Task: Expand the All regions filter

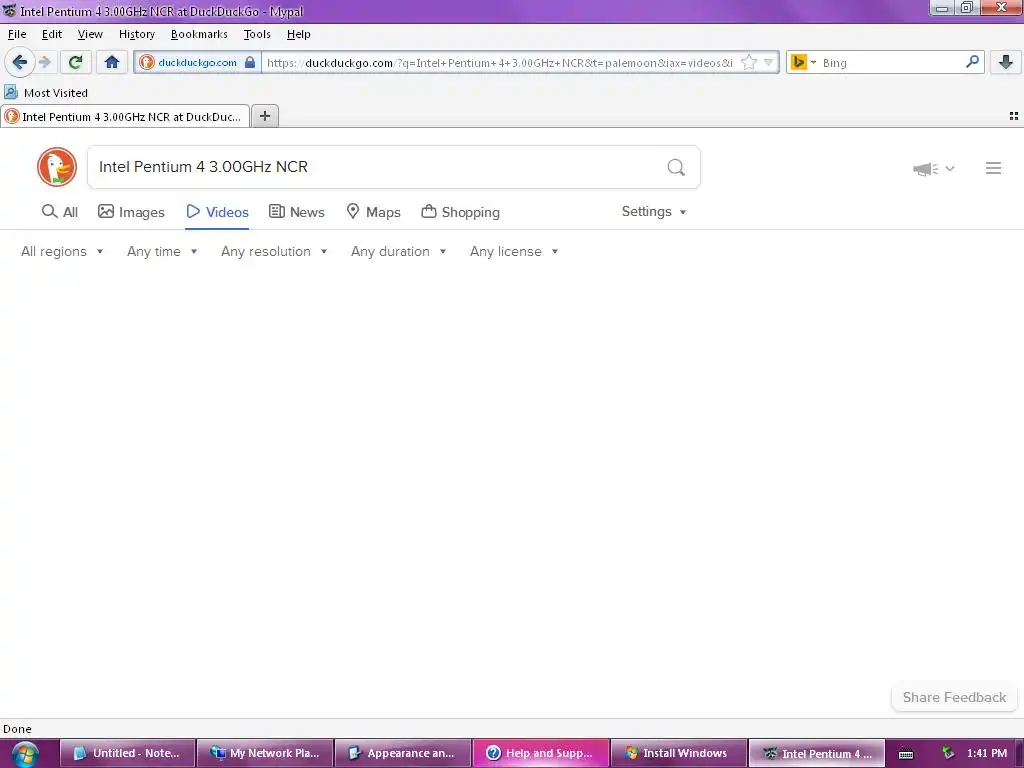Action: point(62,251)
